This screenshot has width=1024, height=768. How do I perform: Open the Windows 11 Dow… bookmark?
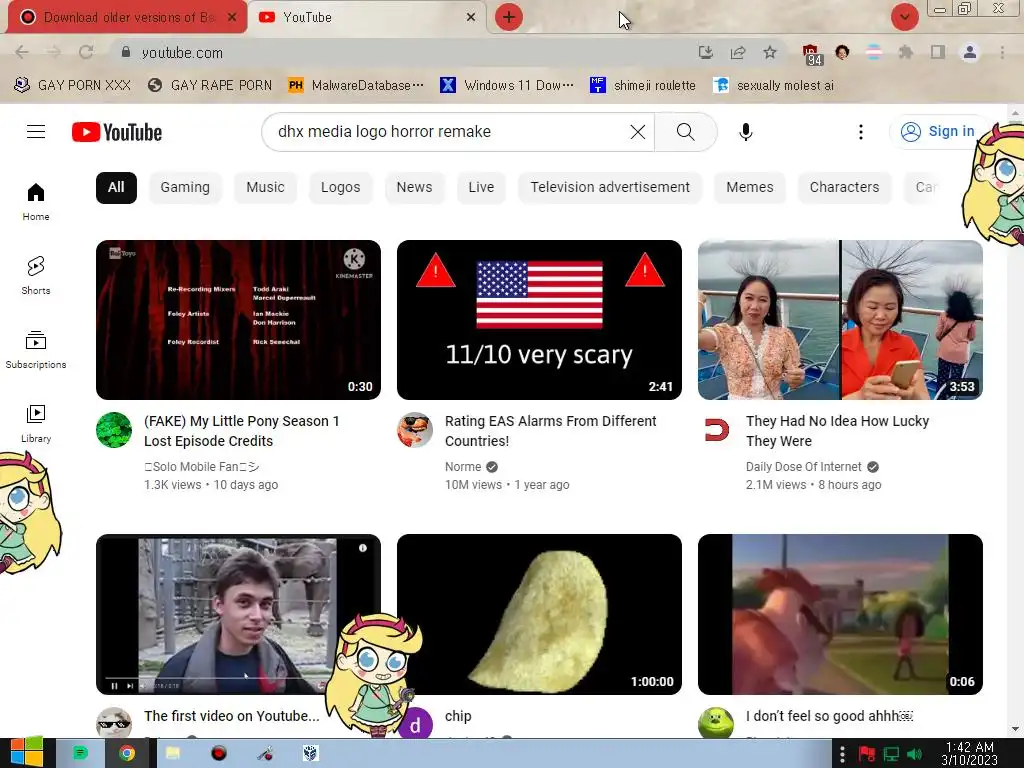(507, 86)
